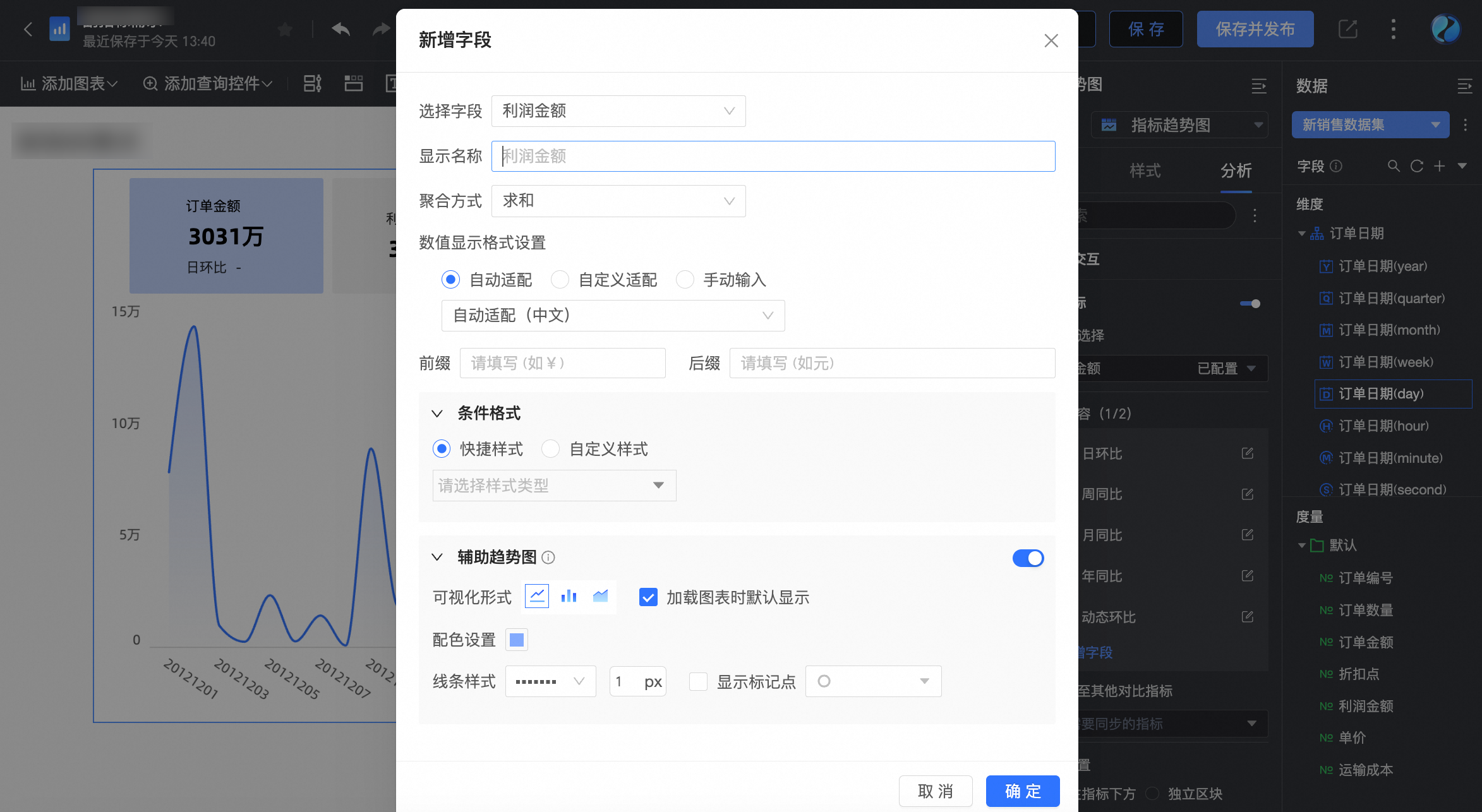Turn off the 辅助趋势图 toggle switch
Viewport: 1482px width, 812px height.
[1028, 558]
